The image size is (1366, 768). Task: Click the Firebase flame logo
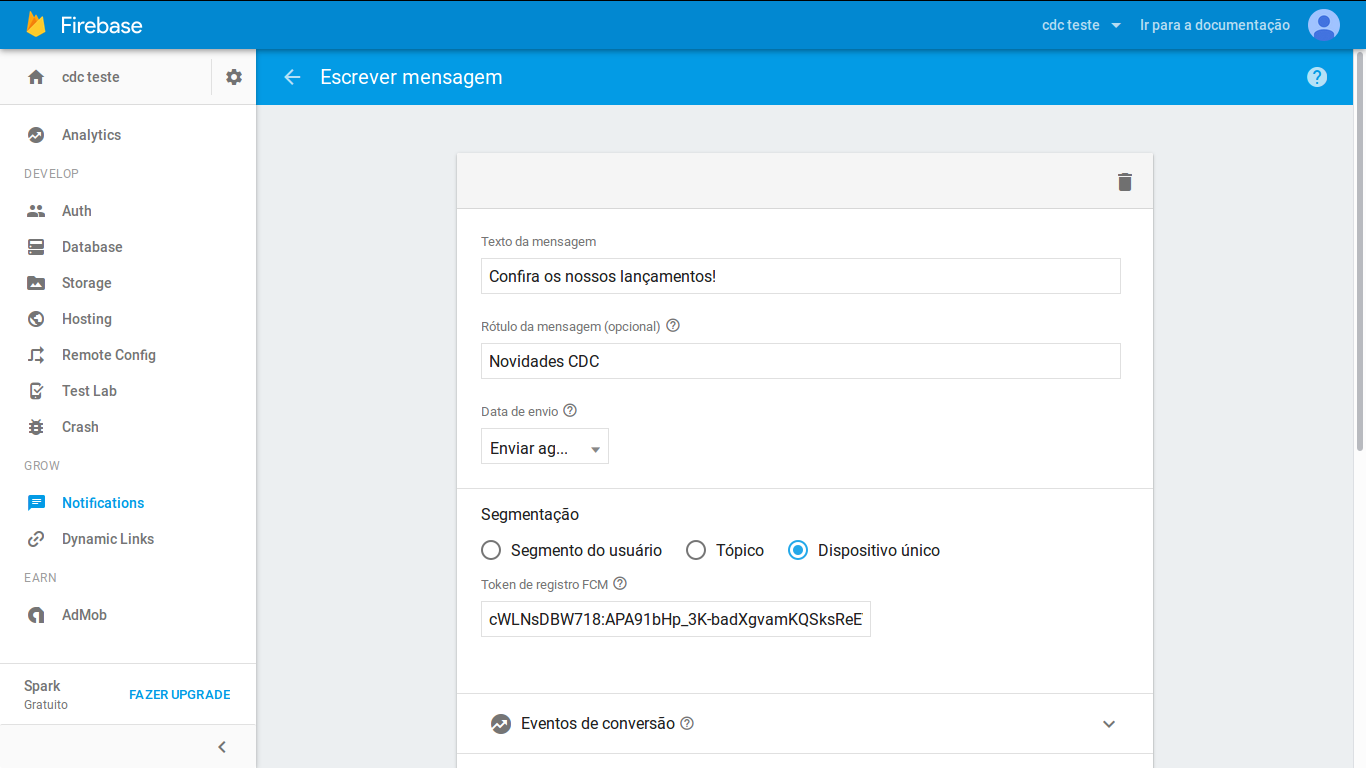[37, 25]
